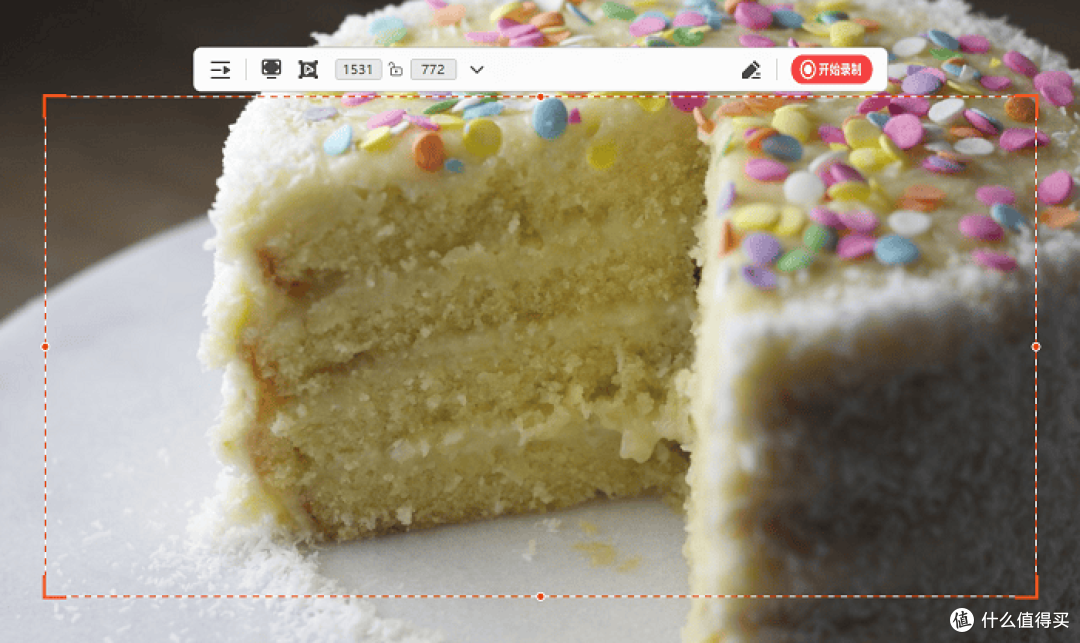Click the red 开始录制 start recording button
This screenshot has width=1080, height=643.
[x=831, y=70]
